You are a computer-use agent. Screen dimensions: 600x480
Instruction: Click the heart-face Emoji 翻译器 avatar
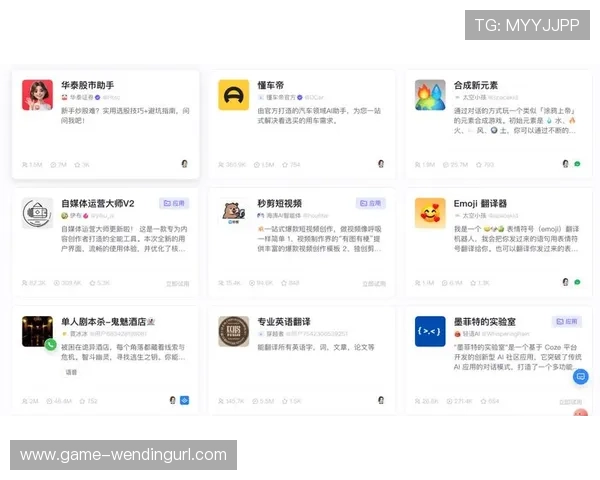(x=430, y=213)
